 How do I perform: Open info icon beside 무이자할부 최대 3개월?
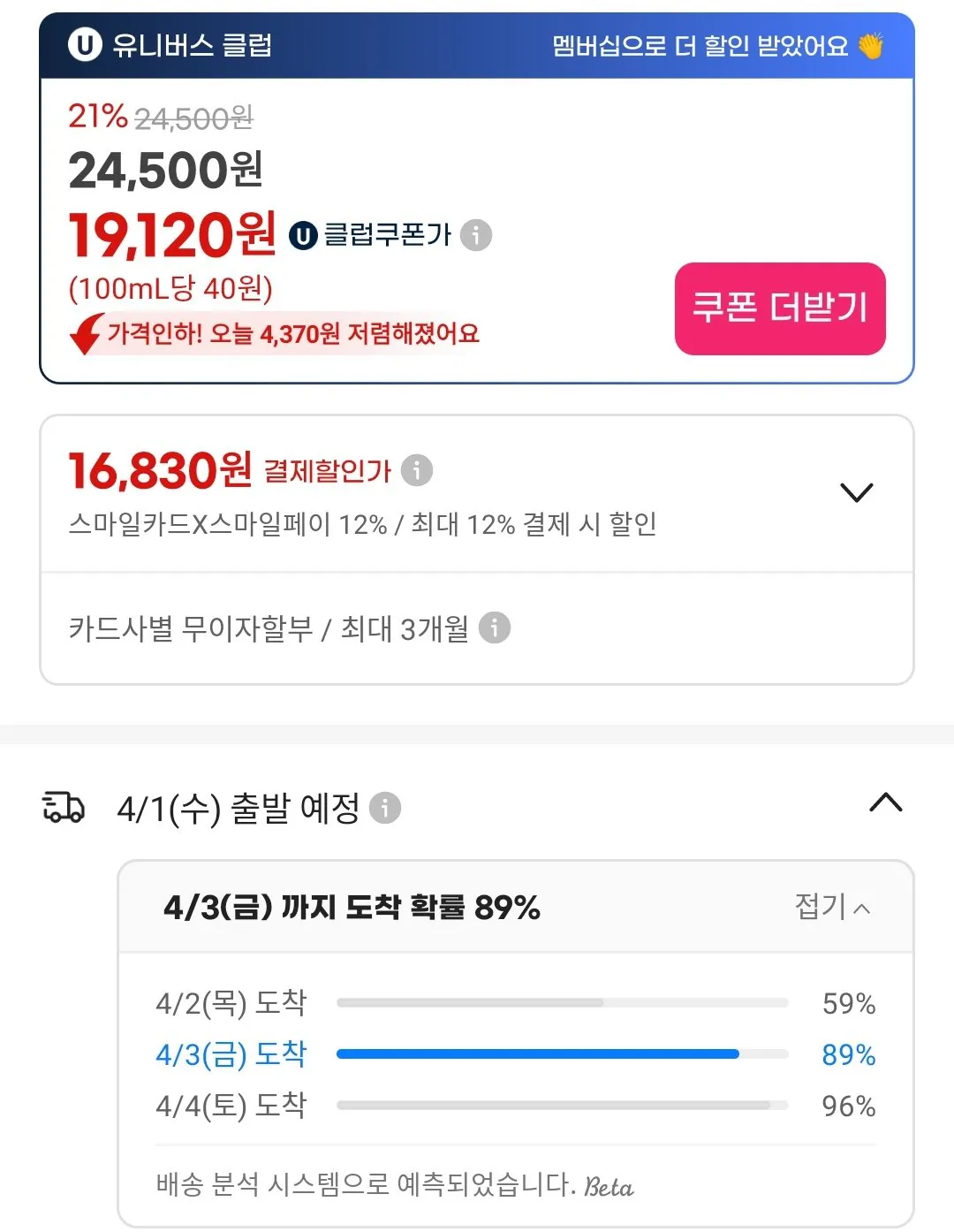point(495,628)
